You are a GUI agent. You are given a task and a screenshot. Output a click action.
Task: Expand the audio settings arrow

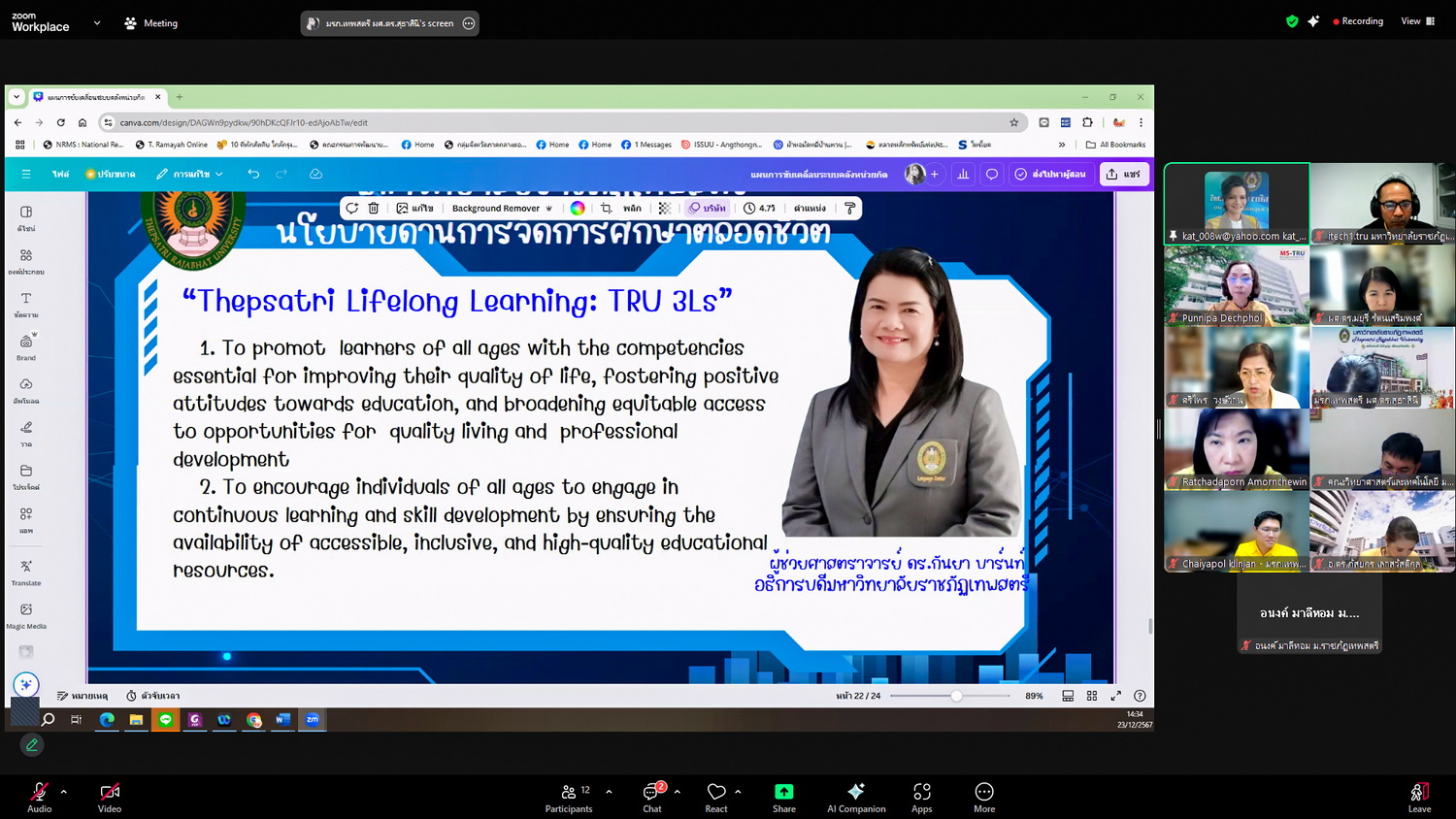tap(64, 792)
